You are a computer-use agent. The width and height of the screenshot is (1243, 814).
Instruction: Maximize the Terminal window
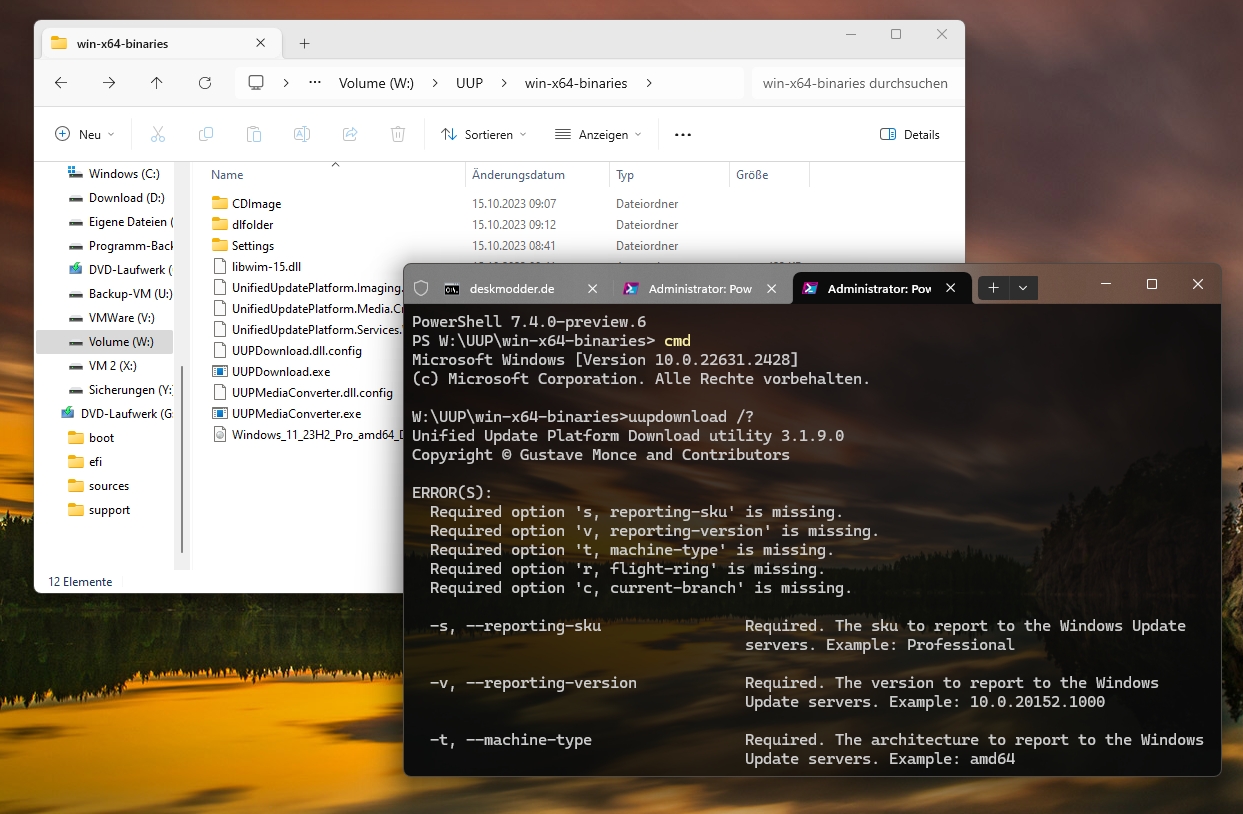[x=1152, y=285]
